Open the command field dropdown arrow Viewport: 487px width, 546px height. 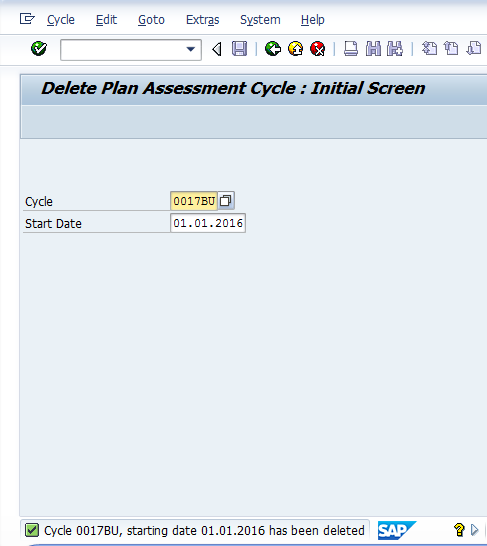tap(190, 49)
